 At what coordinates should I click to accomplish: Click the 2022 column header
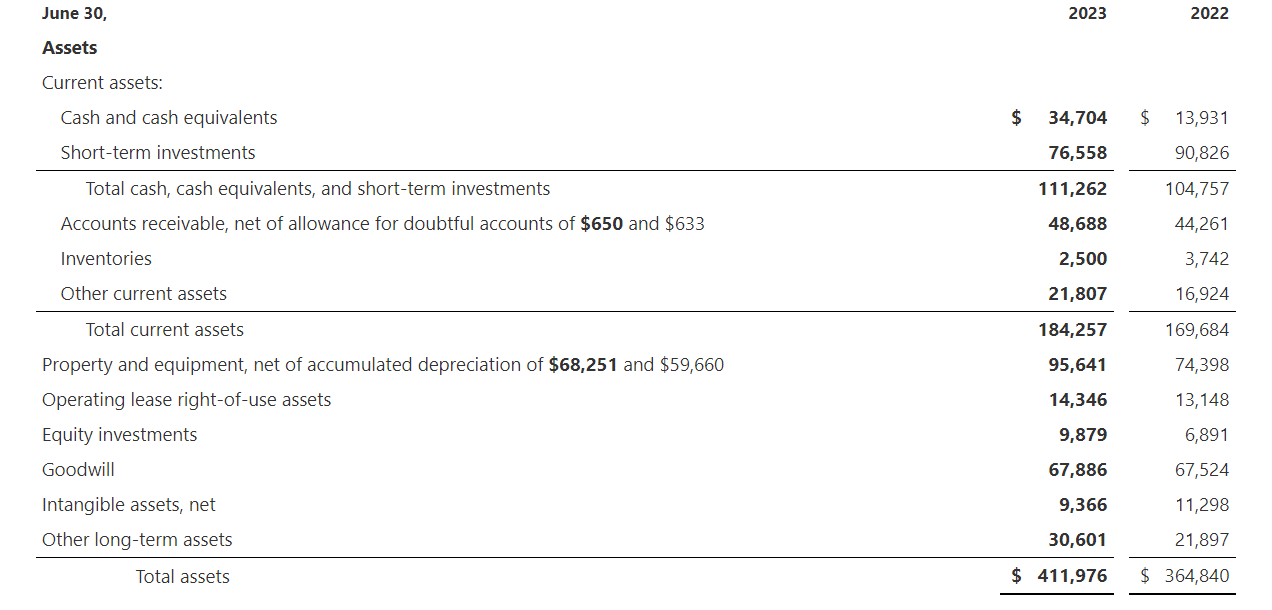pyautogui.click(x=1210, y=13)
